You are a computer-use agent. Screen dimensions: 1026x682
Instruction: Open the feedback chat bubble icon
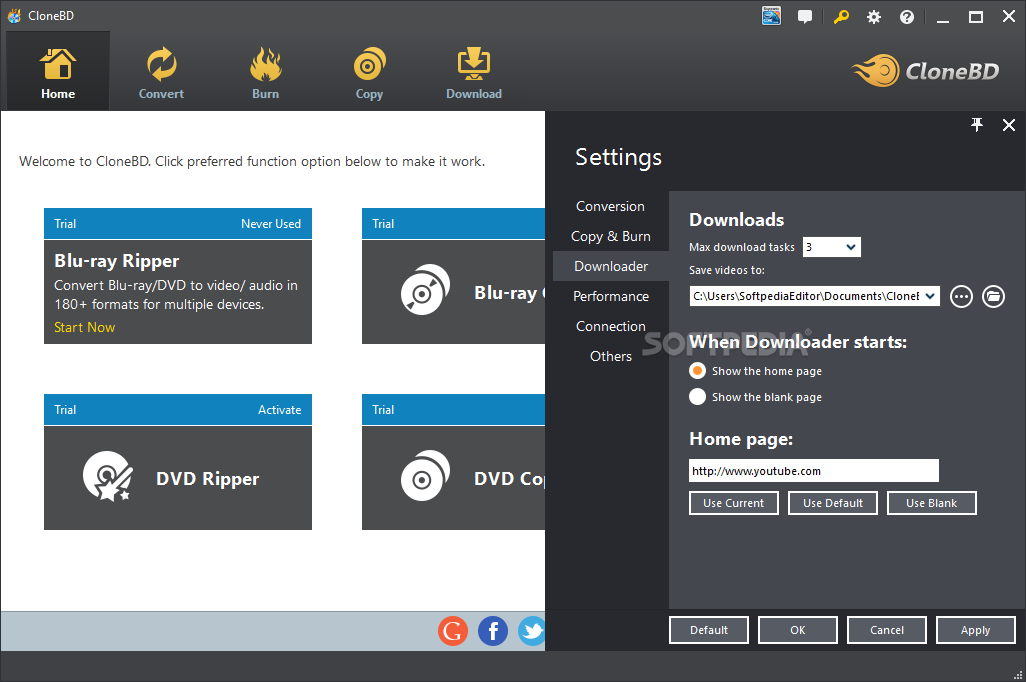[x=805, y=17]
